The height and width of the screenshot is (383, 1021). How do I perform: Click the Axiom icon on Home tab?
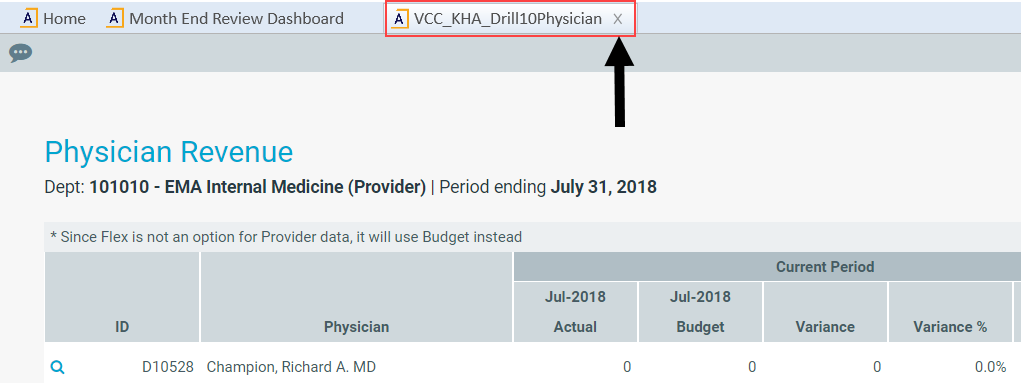click(x=29, y=18)
